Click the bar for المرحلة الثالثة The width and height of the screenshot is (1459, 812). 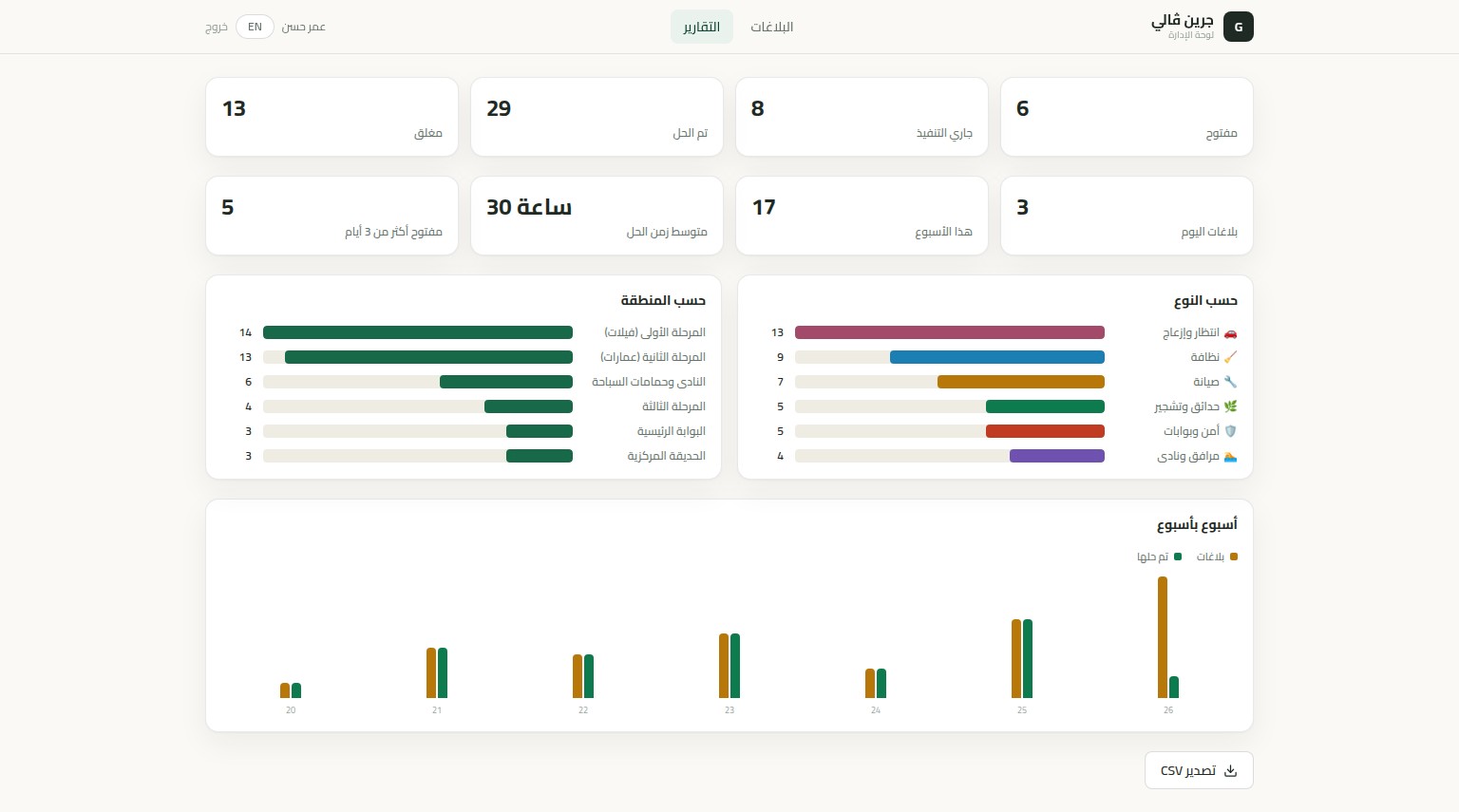(528, 406)
